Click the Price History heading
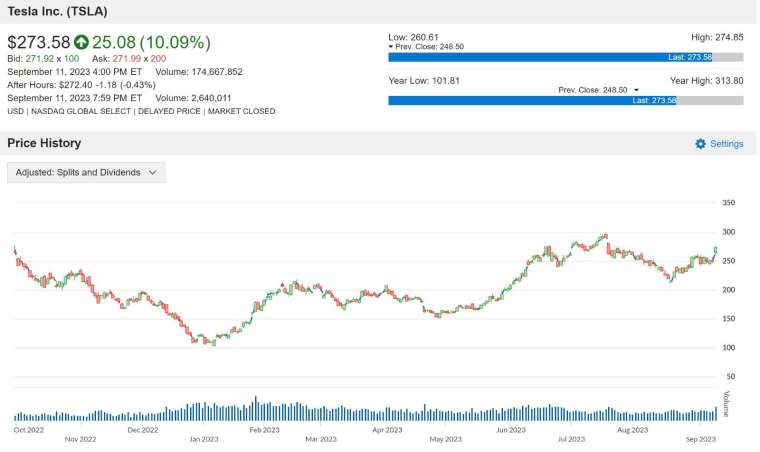The height and width of the screenshot is (452, 760). coord(44,143)
